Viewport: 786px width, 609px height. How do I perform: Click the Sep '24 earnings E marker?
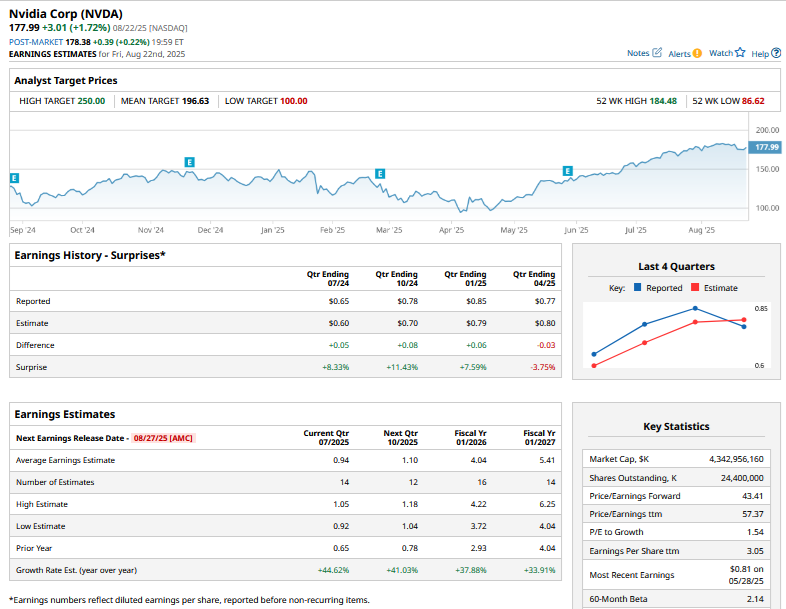[15, 178]
